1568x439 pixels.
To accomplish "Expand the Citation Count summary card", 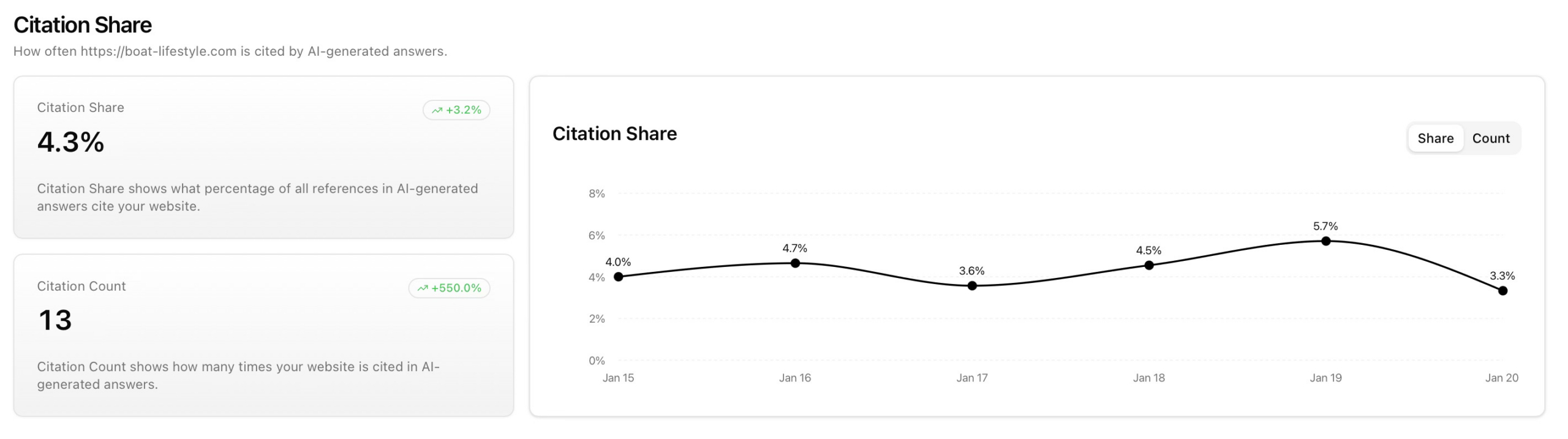I will 263,334.
